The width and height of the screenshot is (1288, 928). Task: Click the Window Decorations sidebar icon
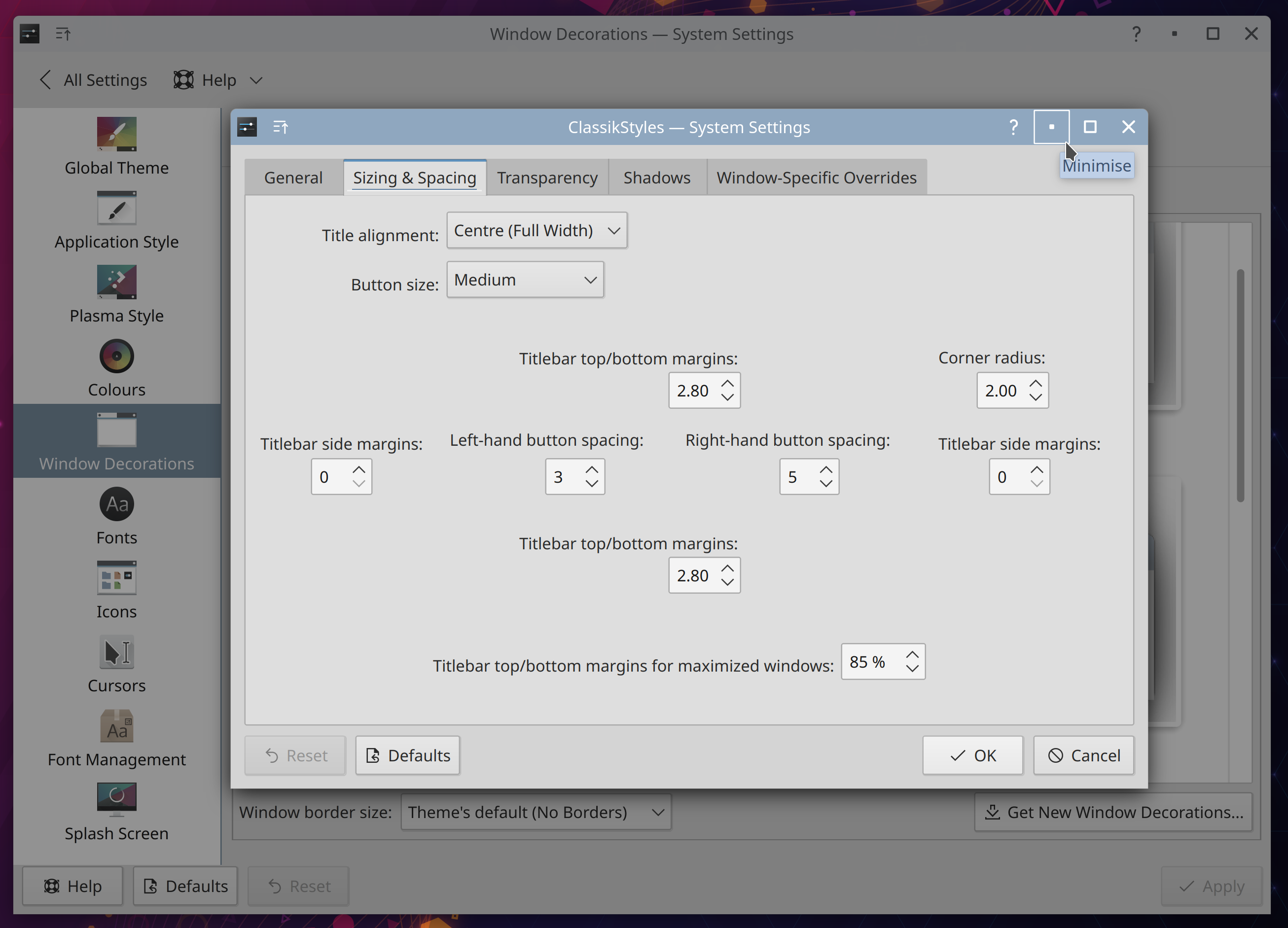115,430
